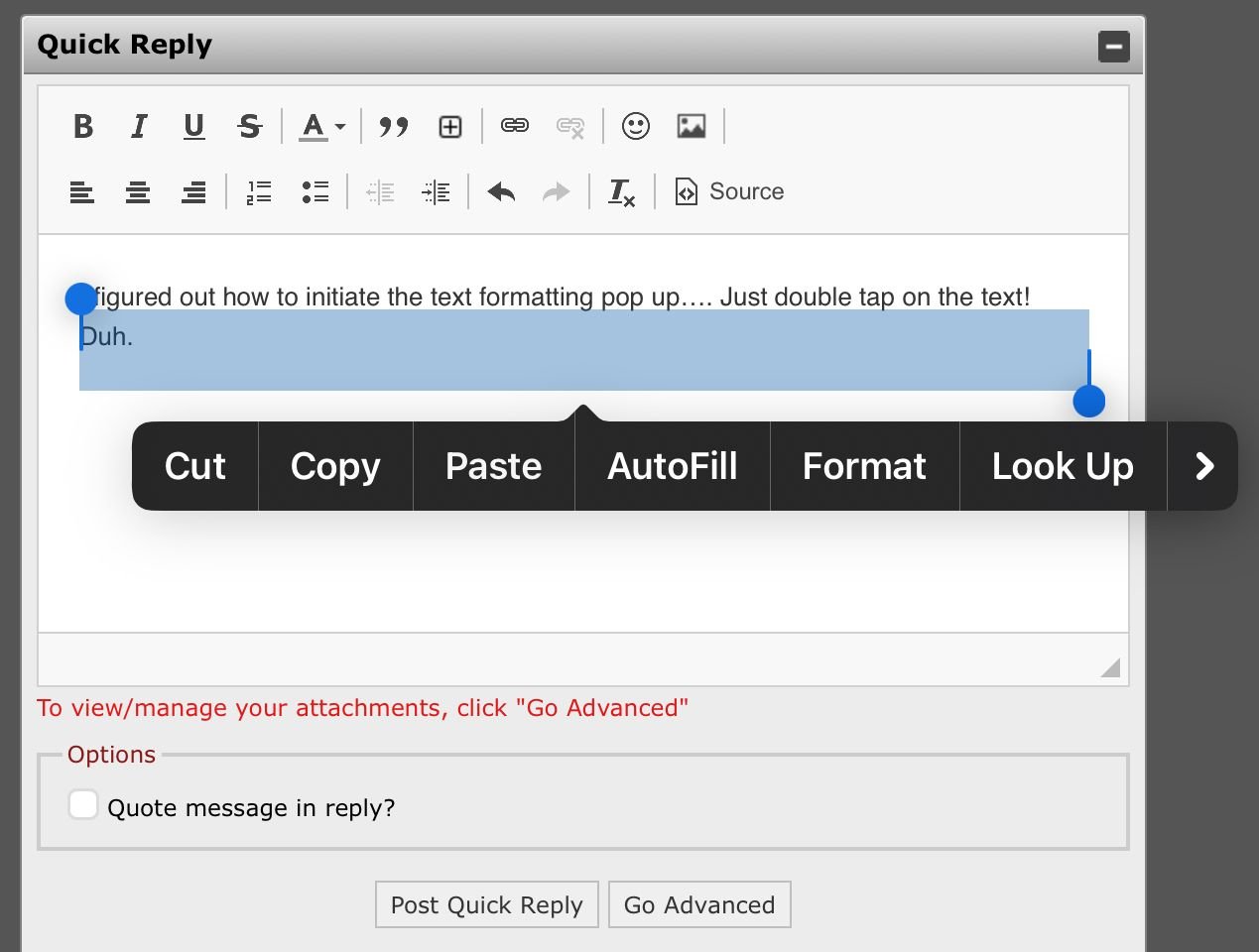The height and width of the screenshot is (952, 1259).
Task: Undo the last edit
Action: [x=501, y=192]
